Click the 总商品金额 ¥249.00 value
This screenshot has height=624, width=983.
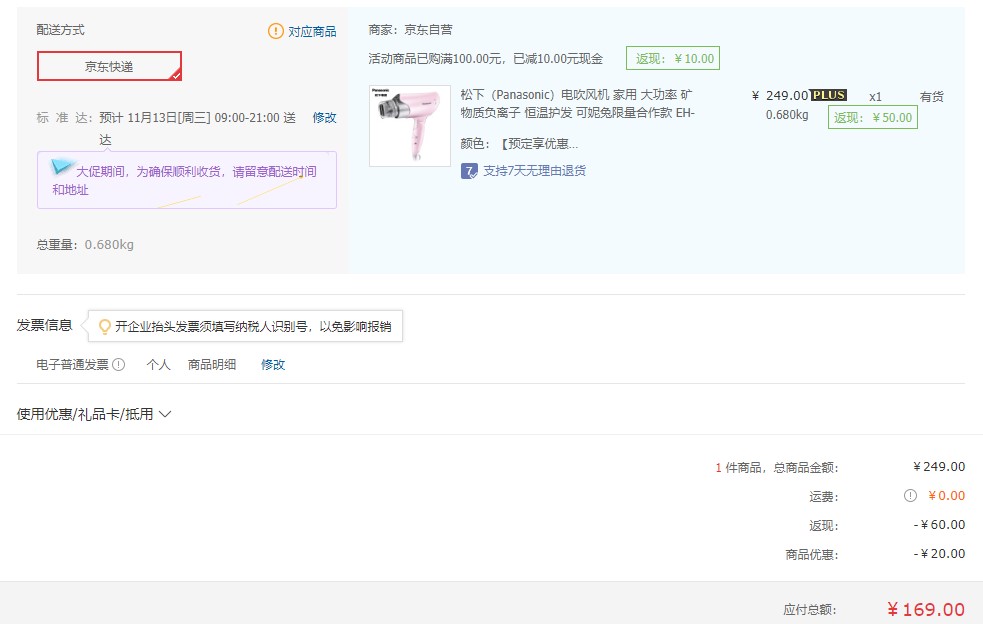click(939, 467)
